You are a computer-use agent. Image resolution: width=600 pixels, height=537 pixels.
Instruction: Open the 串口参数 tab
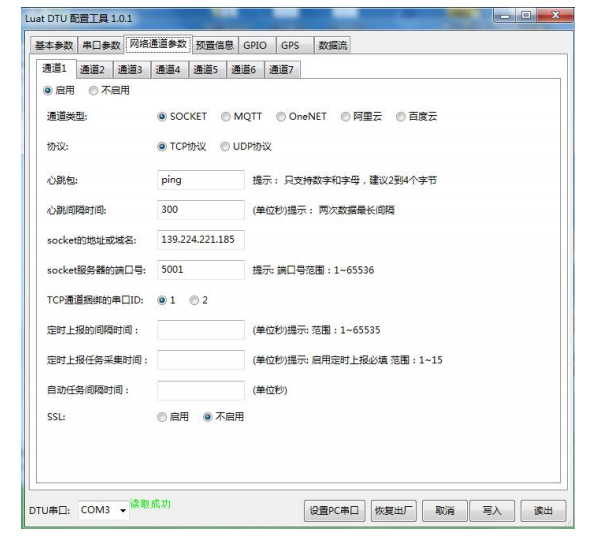coord(99,45)
